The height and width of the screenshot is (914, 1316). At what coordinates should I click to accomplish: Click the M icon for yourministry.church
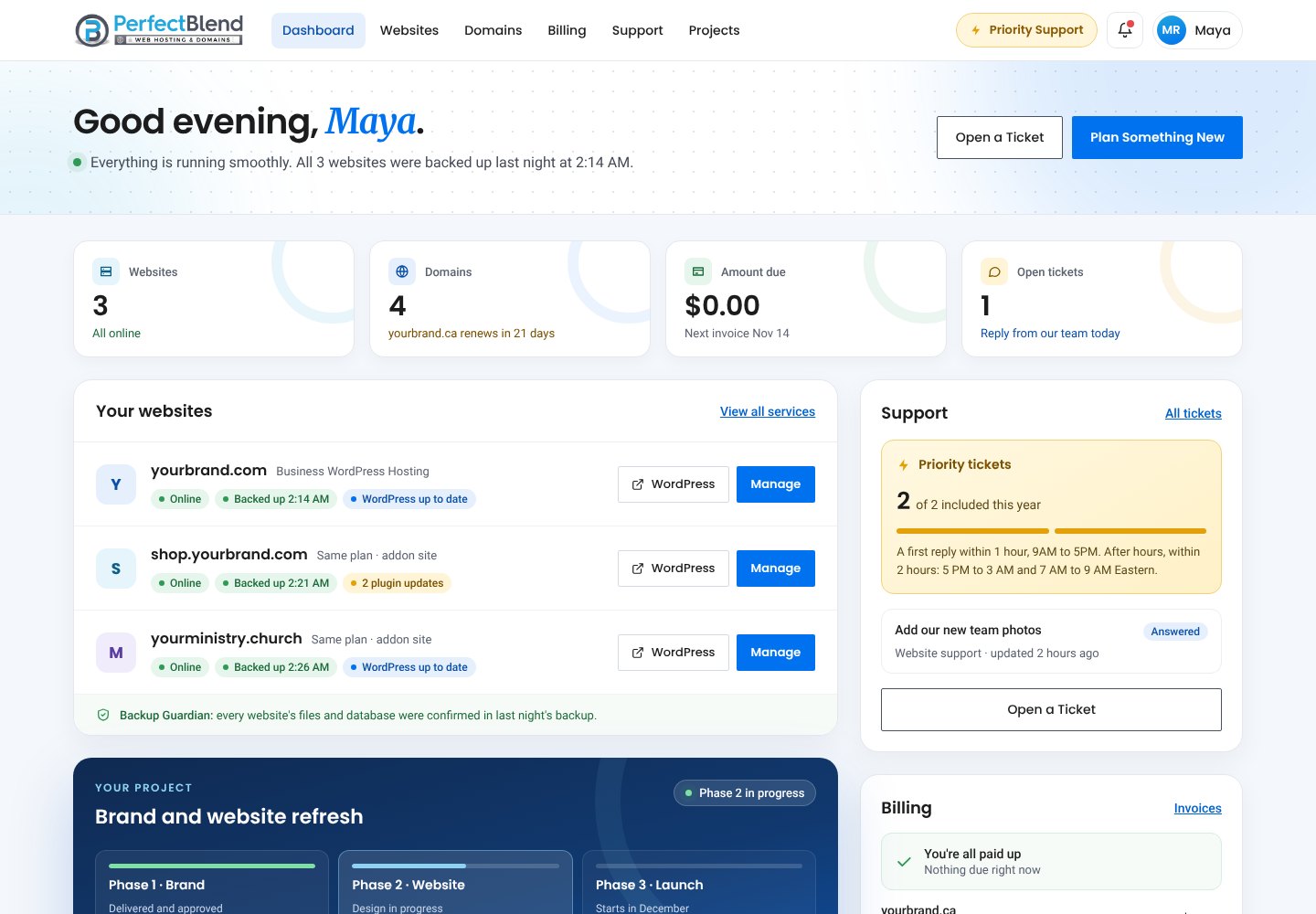click(x=116, y=653)
